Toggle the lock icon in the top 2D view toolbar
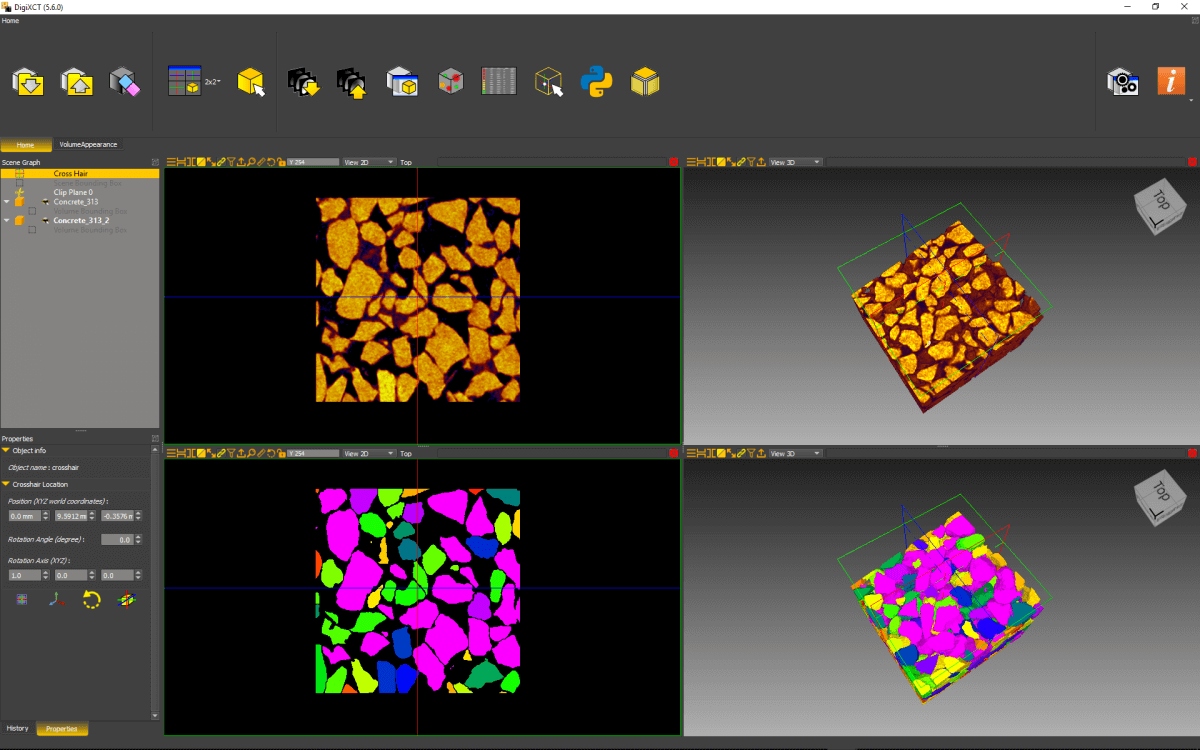The image size is (1200, 750). (281, 161)
